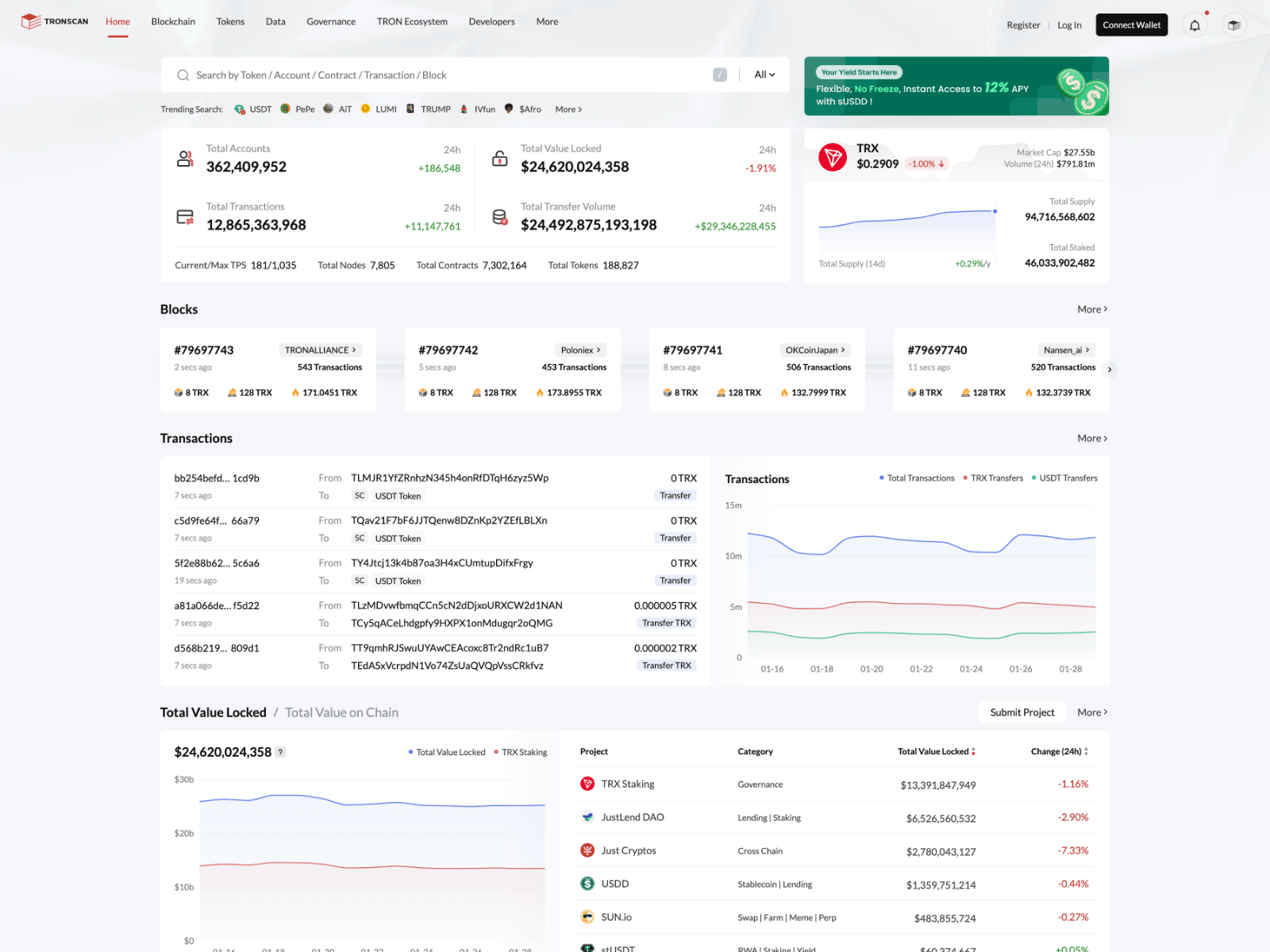Click the TRUMP trending token icon
Screen dimensions: 1270x952
click(x=410, y=109)
